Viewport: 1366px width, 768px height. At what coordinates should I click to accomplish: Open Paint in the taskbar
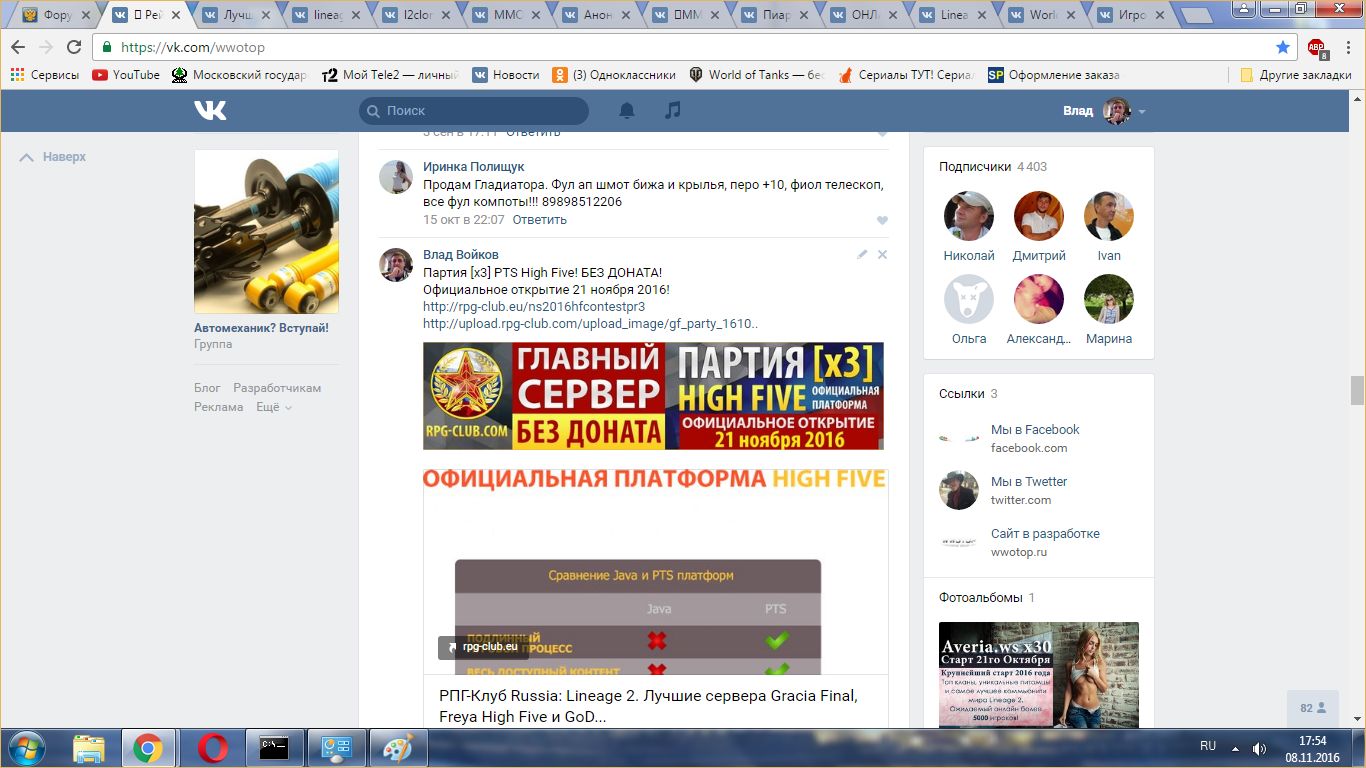(x=398, y=748)
